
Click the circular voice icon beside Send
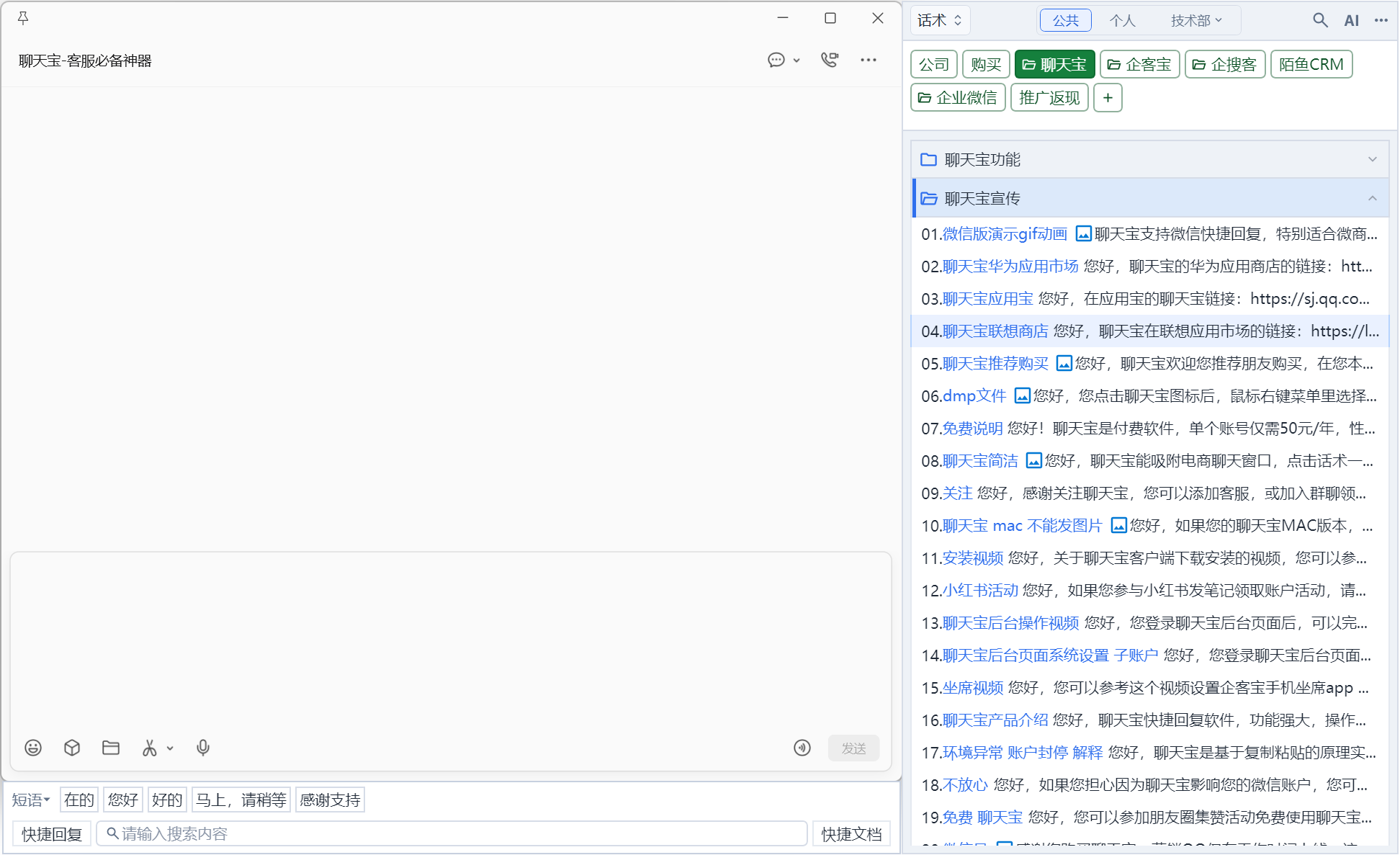pos(802,748)
